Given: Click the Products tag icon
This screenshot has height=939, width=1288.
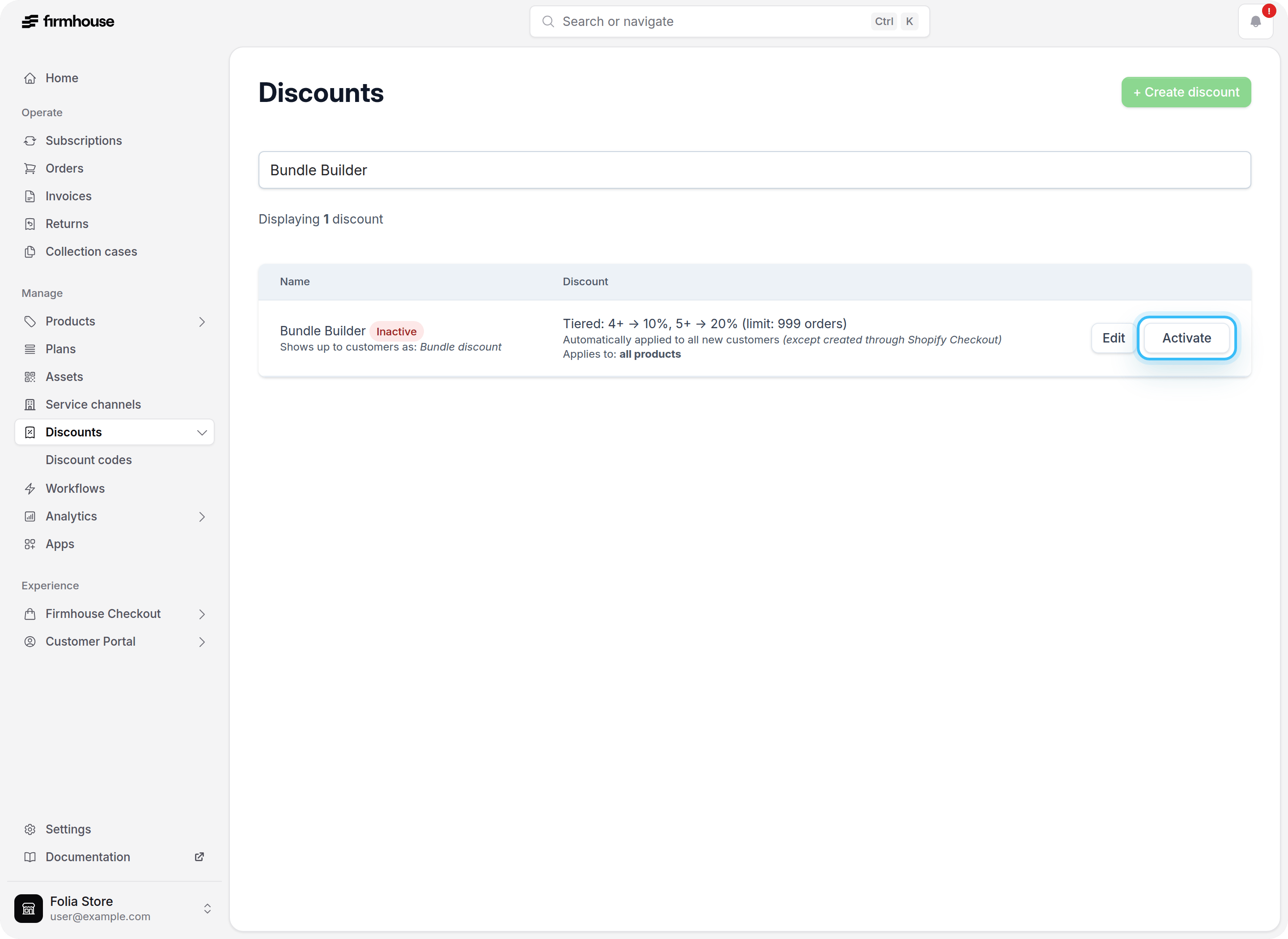Looking at the screenshot, I should point(30,321).
